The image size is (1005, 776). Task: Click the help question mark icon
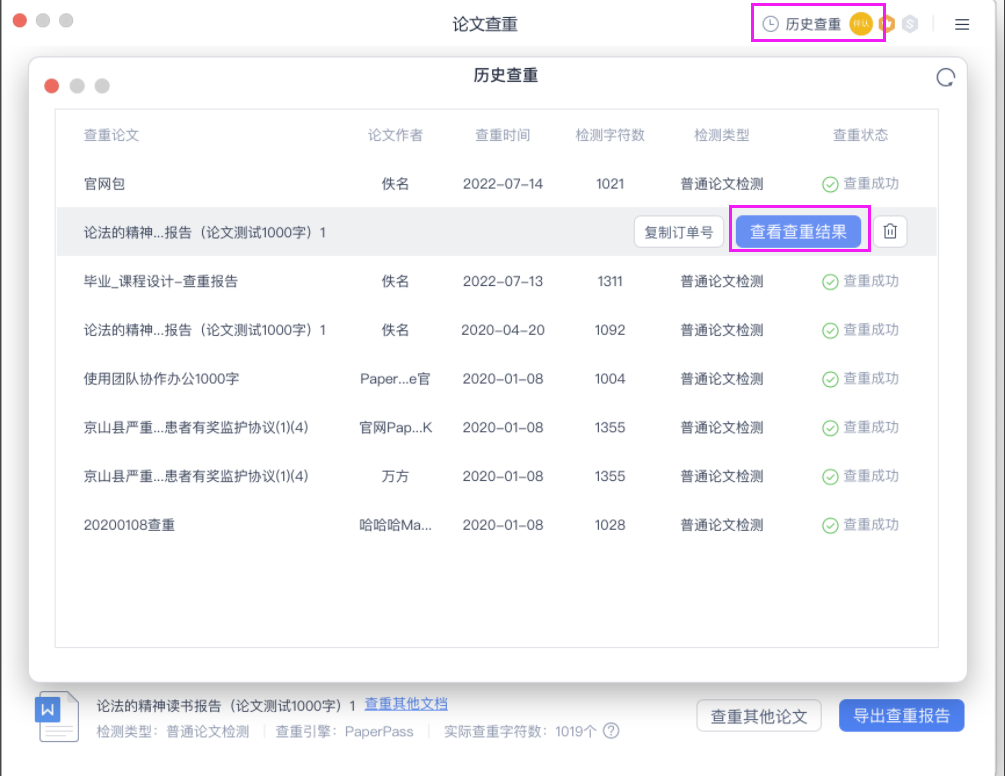tap(611, 731)
